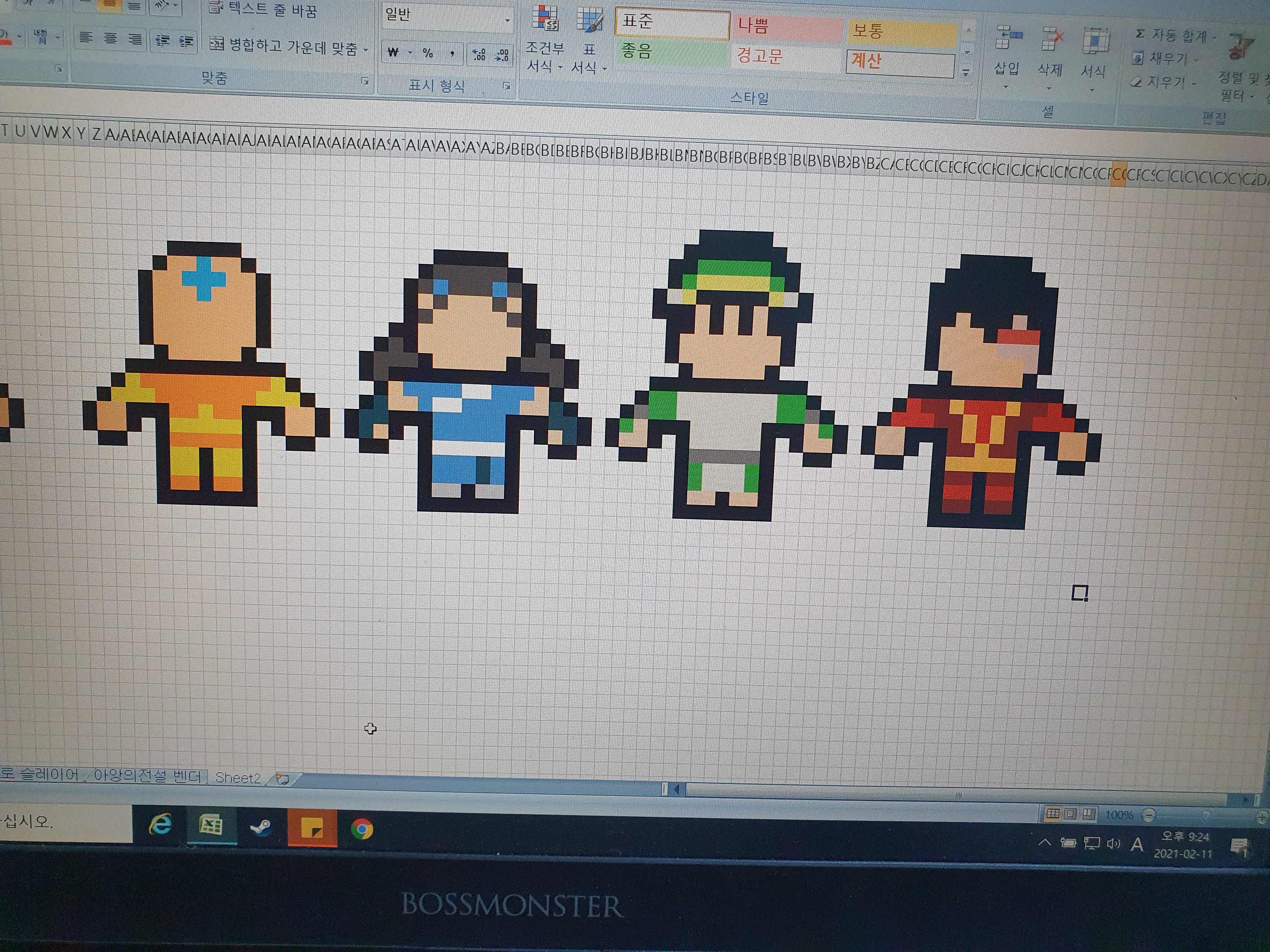Image resolution: width=1270 pixels, height=952 pixels.
Task: Open the notification center icon
Action: pos(1240,847)
